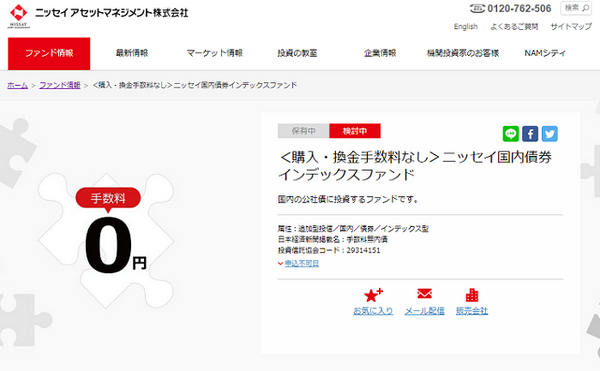Click the red star favorite icon
Viewport: 600px width, 371px height.
pos(373,295)
